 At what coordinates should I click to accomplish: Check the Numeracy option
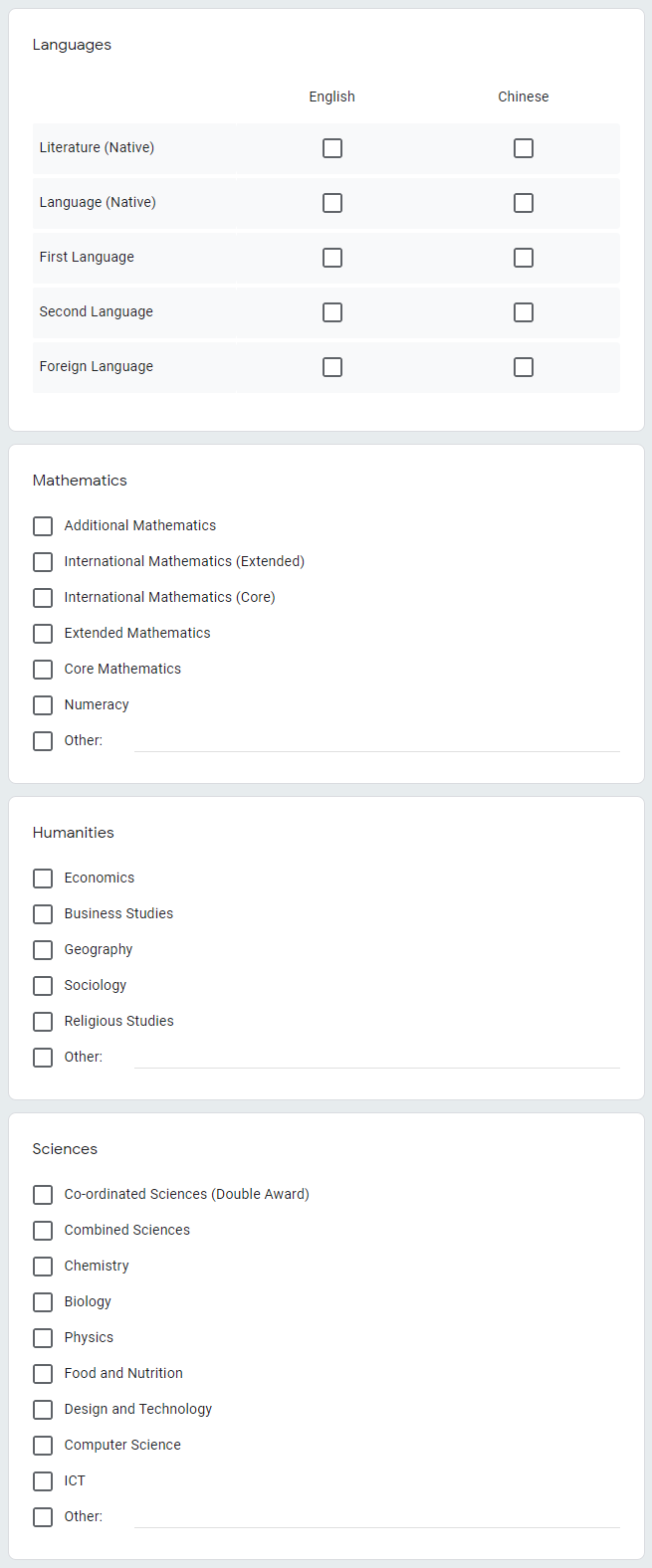click(43, 705)
